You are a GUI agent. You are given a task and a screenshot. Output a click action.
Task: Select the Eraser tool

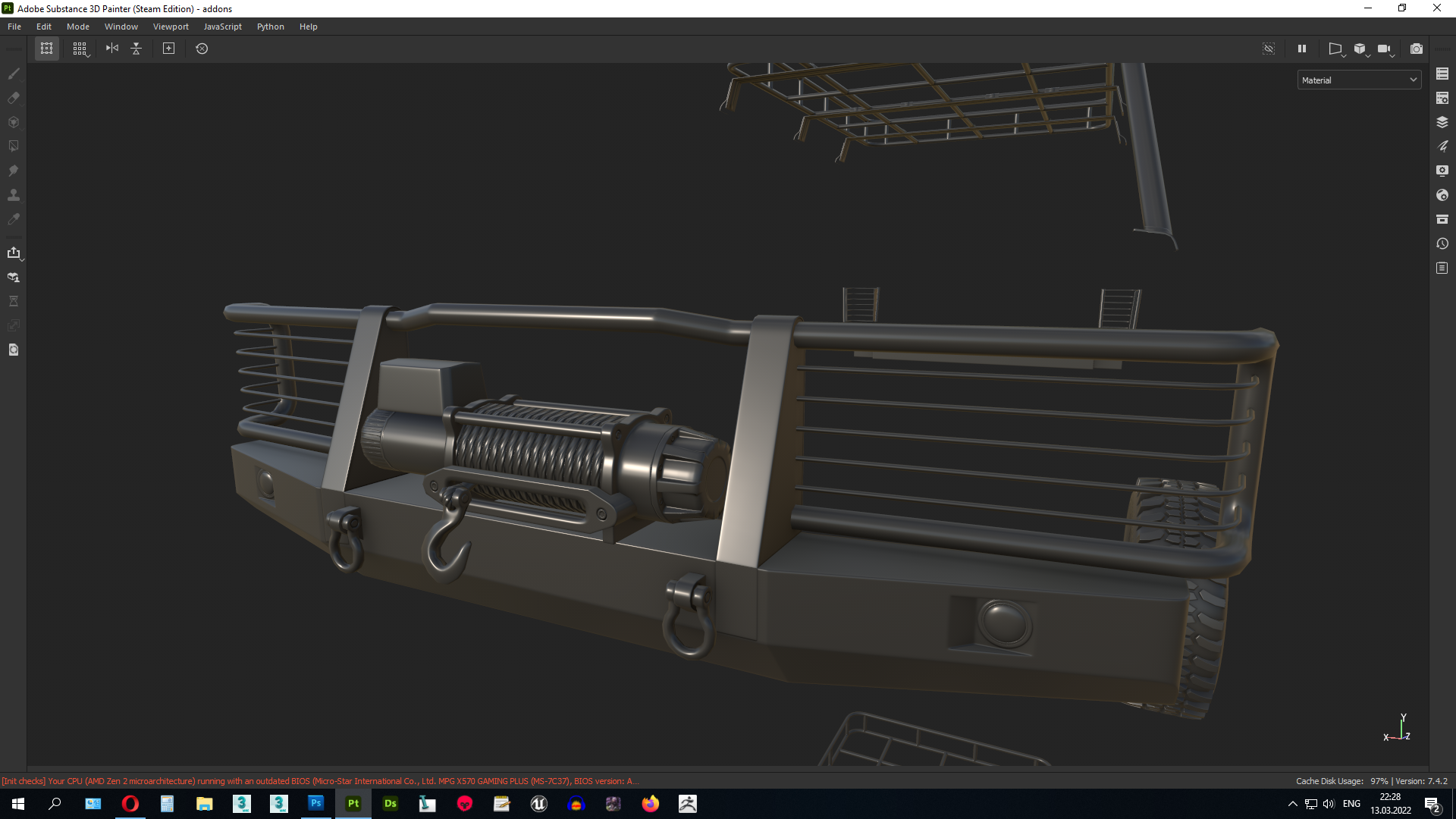(x=13, y=98)
